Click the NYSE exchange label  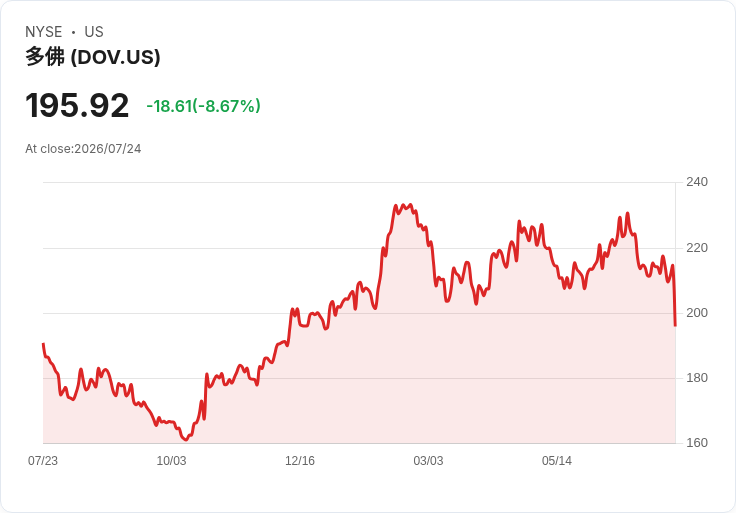coord(44,32)
